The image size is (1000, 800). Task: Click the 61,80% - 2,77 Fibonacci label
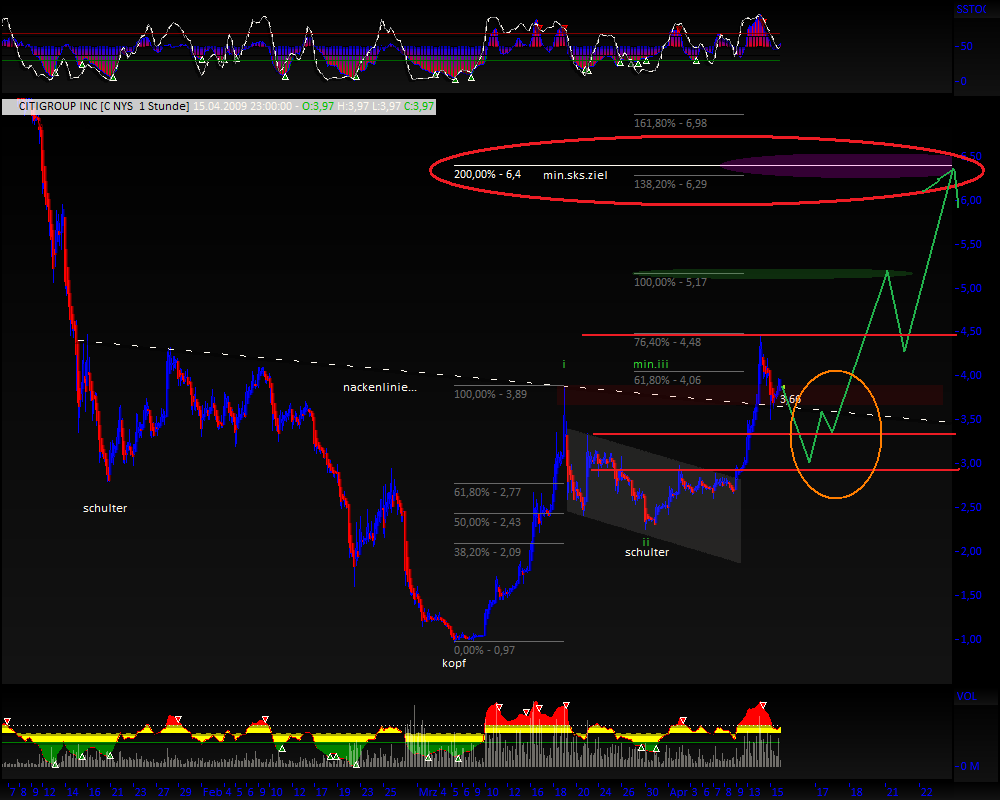pyautogui.click(x=487, y=493)
